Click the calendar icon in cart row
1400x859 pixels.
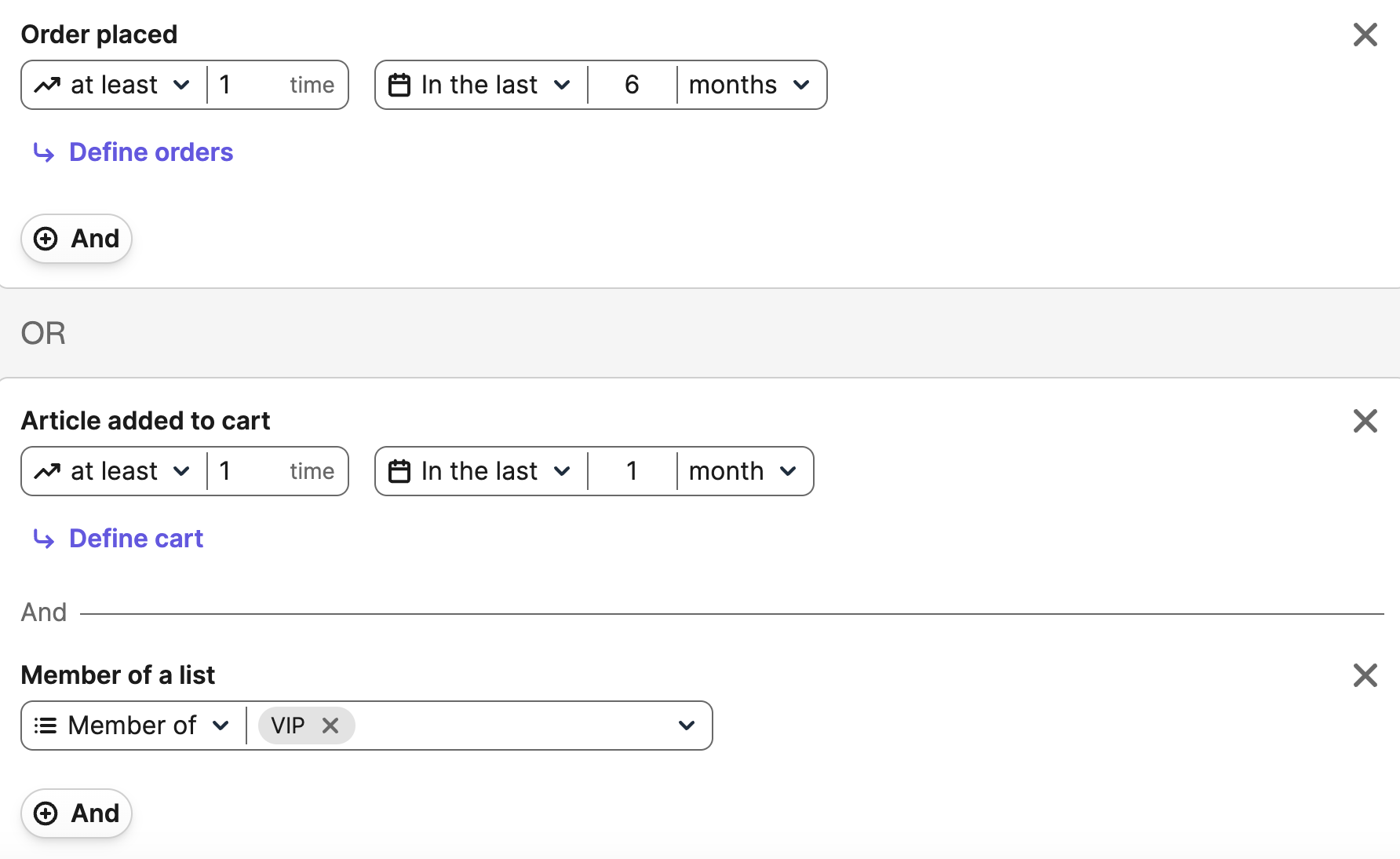tap(399, 471)
